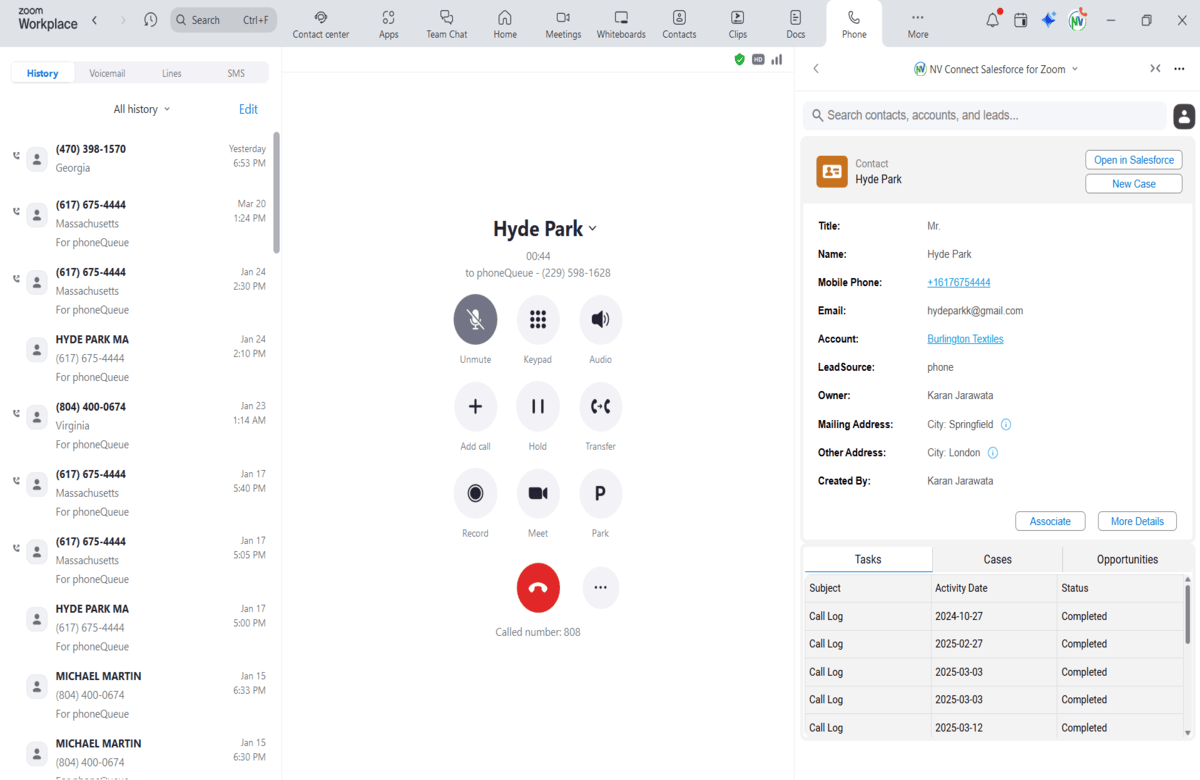Image resolution: width=1200 pixels, height=780 pixels.
Task: Unmute the microphone
Action: pos(475,320)
